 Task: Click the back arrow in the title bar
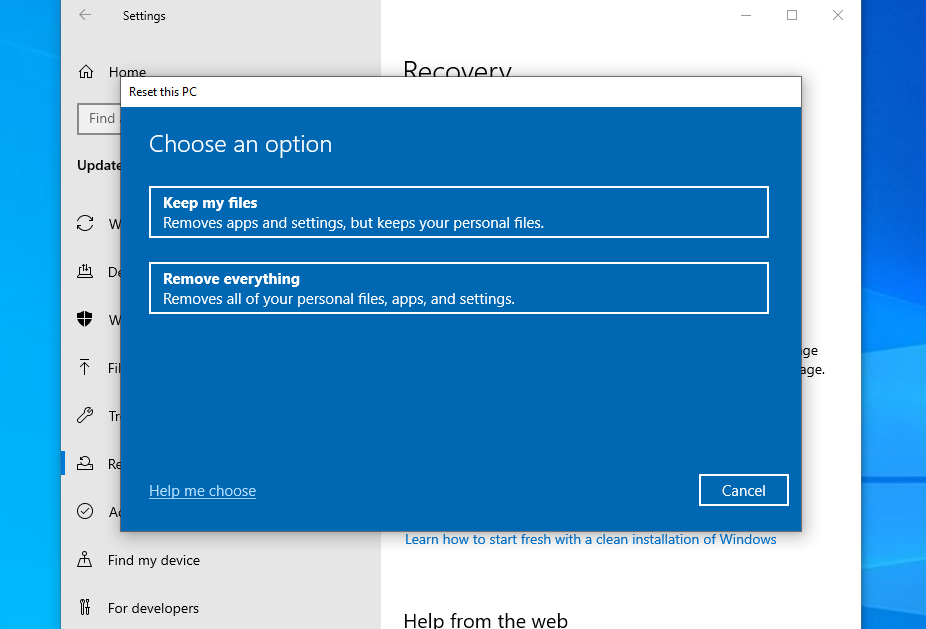click(83, 15)
